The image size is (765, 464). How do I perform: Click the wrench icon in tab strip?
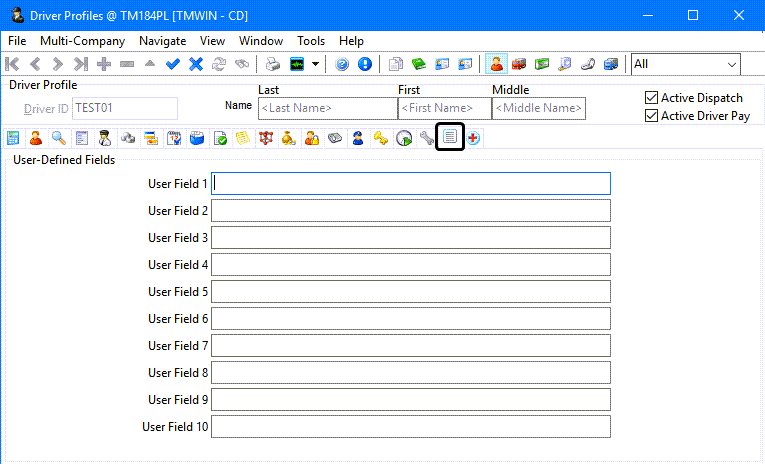(x=427, y=138)
